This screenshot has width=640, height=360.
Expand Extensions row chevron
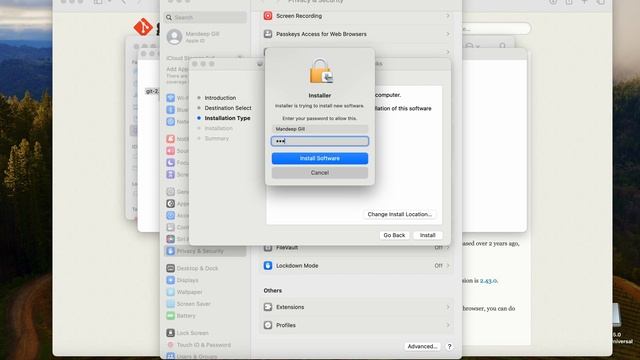(448, 307)
